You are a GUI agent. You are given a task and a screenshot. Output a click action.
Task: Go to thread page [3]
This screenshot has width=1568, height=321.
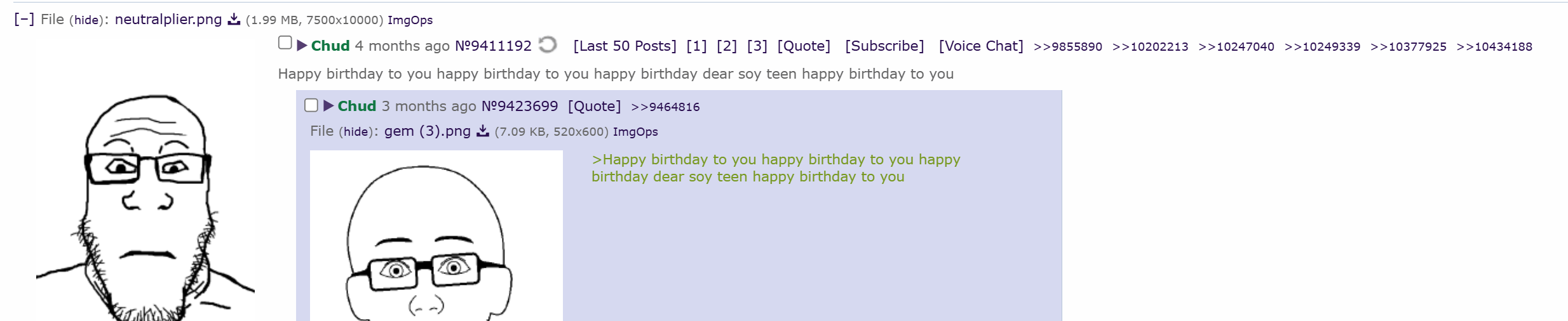(x=757, y=46)
